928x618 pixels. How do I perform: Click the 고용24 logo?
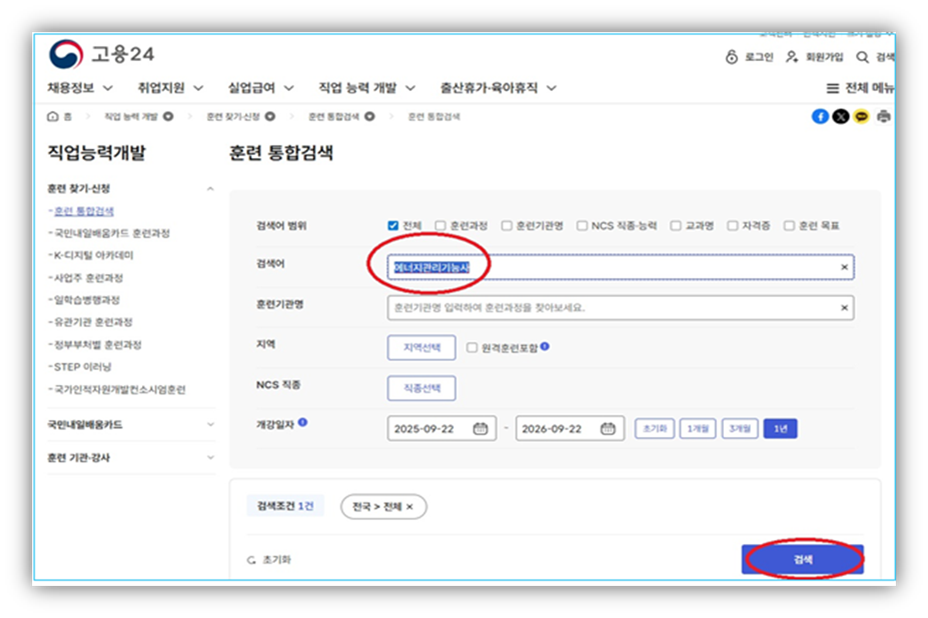point(101,54)
